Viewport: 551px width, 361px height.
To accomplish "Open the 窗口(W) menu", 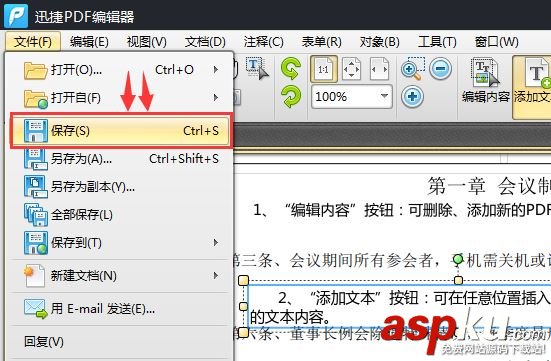I will tap(496, 42).
